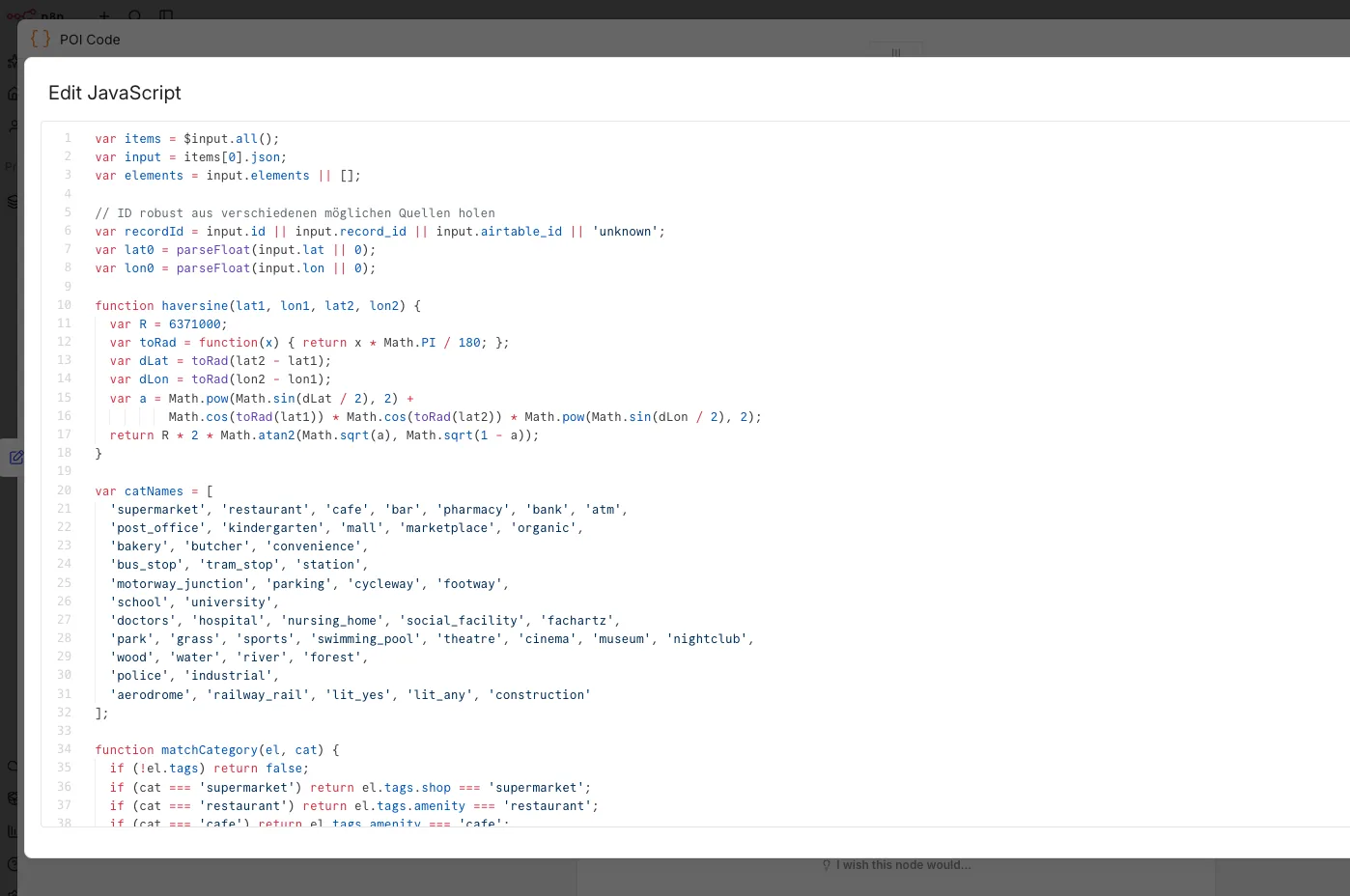Click the 'function haversine' definition line
This screenshot has width=1350, height=896.
point(258,306)
